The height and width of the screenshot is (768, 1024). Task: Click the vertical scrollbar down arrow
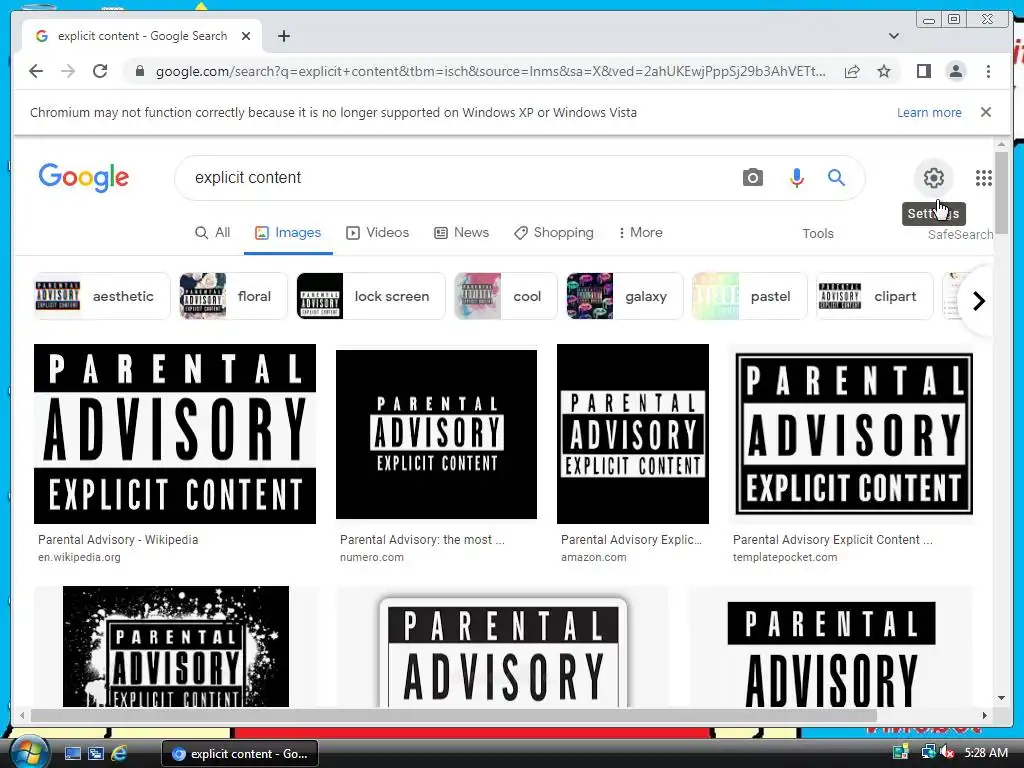(1001, 697)
